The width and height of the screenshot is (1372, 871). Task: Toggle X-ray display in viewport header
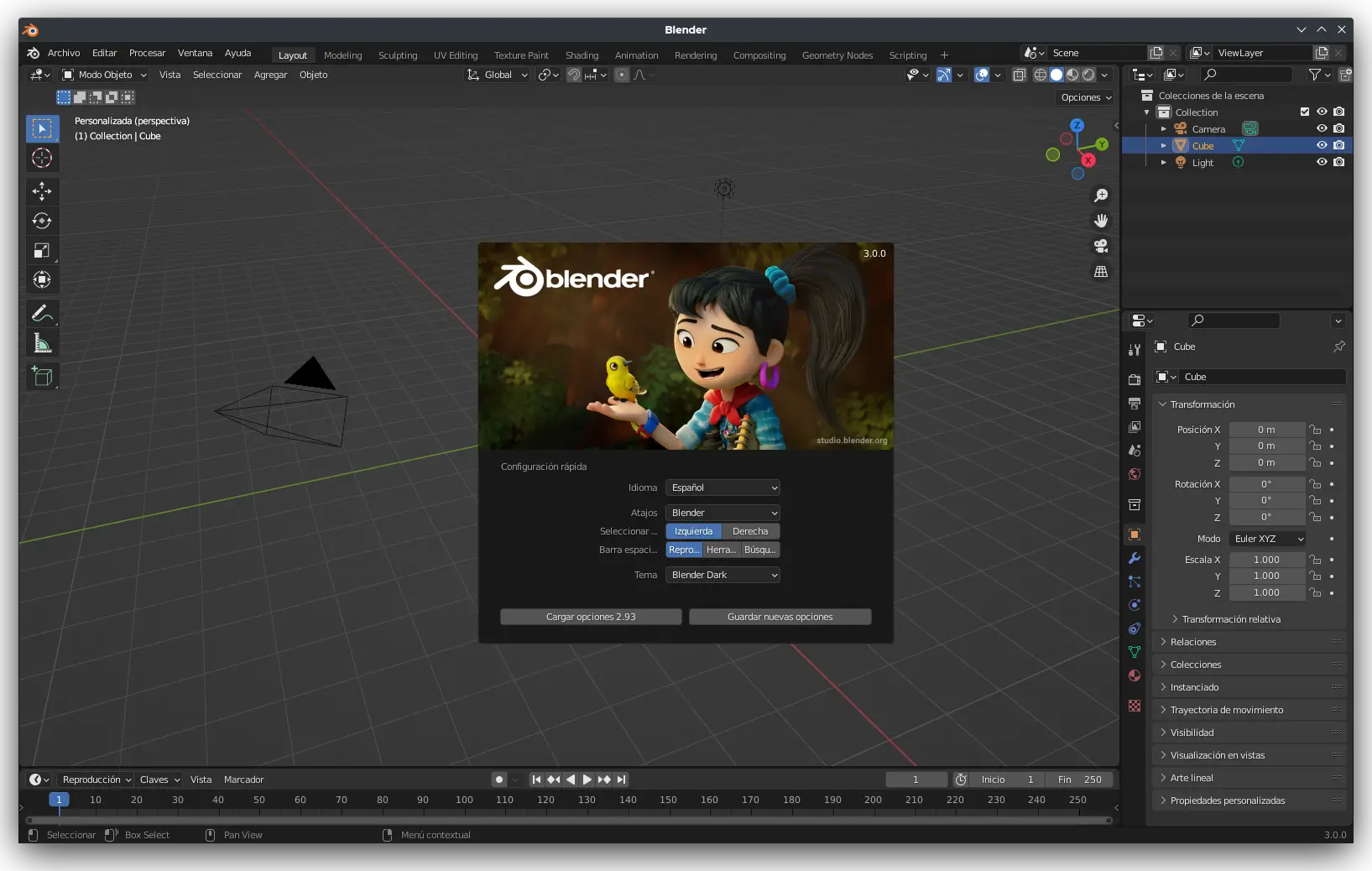1019,75
